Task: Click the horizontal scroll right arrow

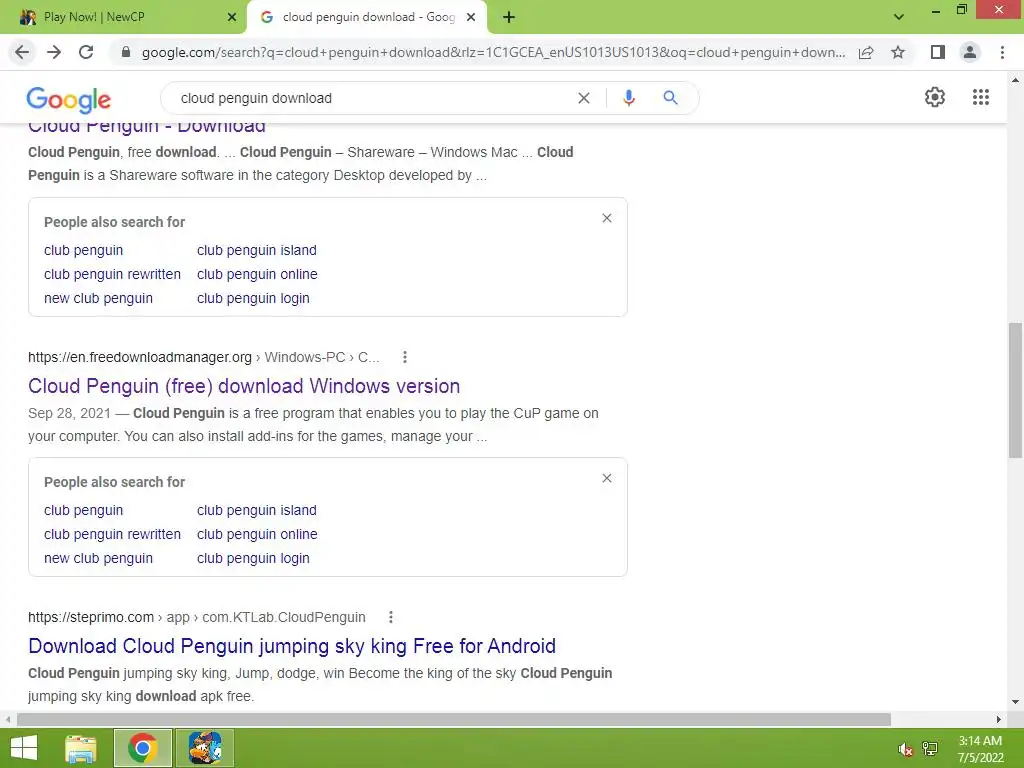Action: click(999, 720)
